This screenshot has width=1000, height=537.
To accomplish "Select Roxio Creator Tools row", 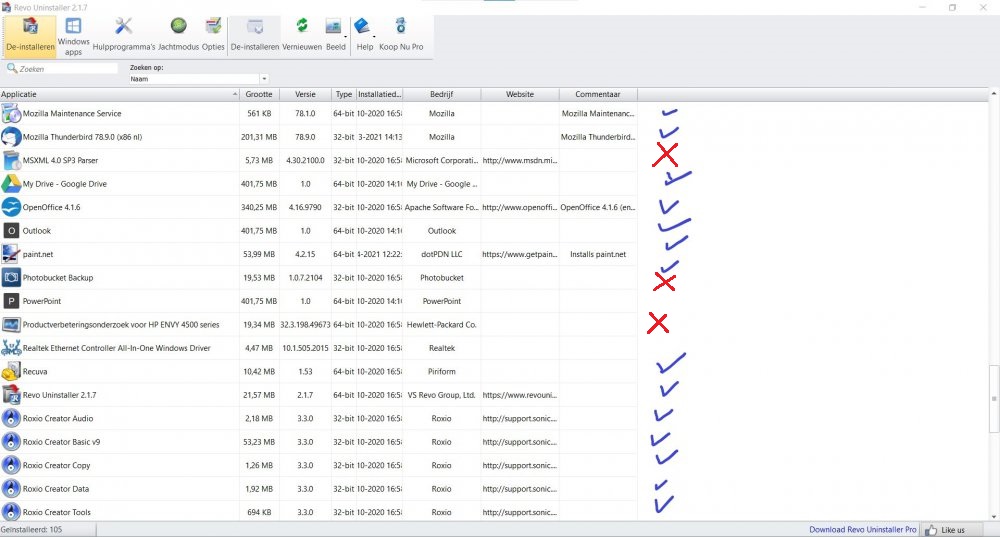I will pos(319,512).
